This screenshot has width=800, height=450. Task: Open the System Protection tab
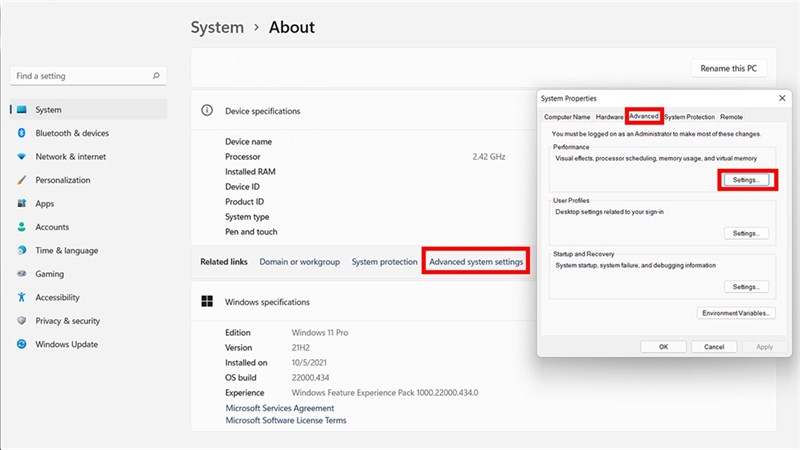(x=689, y=117)
